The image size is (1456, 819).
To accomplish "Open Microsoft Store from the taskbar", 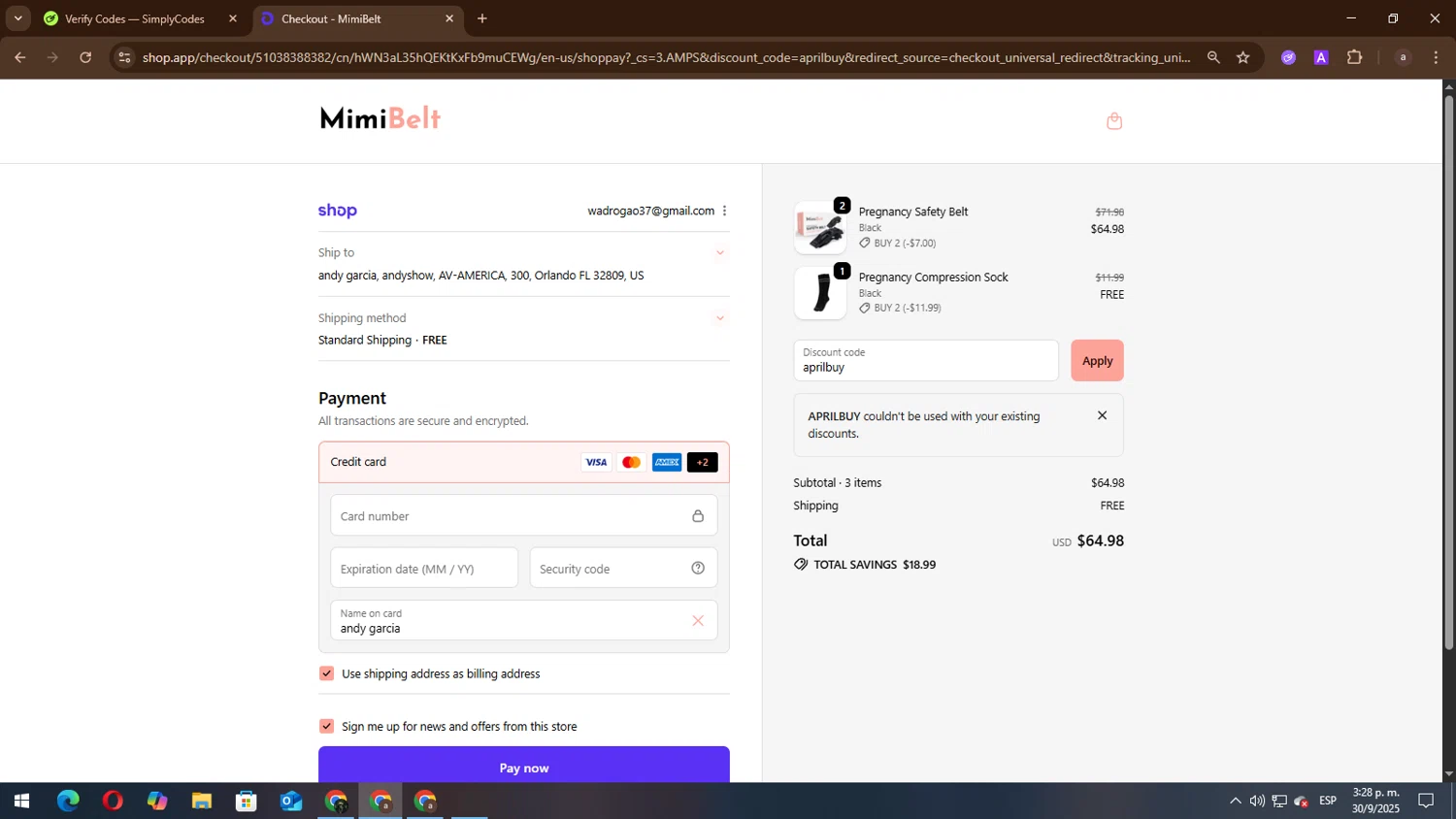I will [x=247, y=801].
